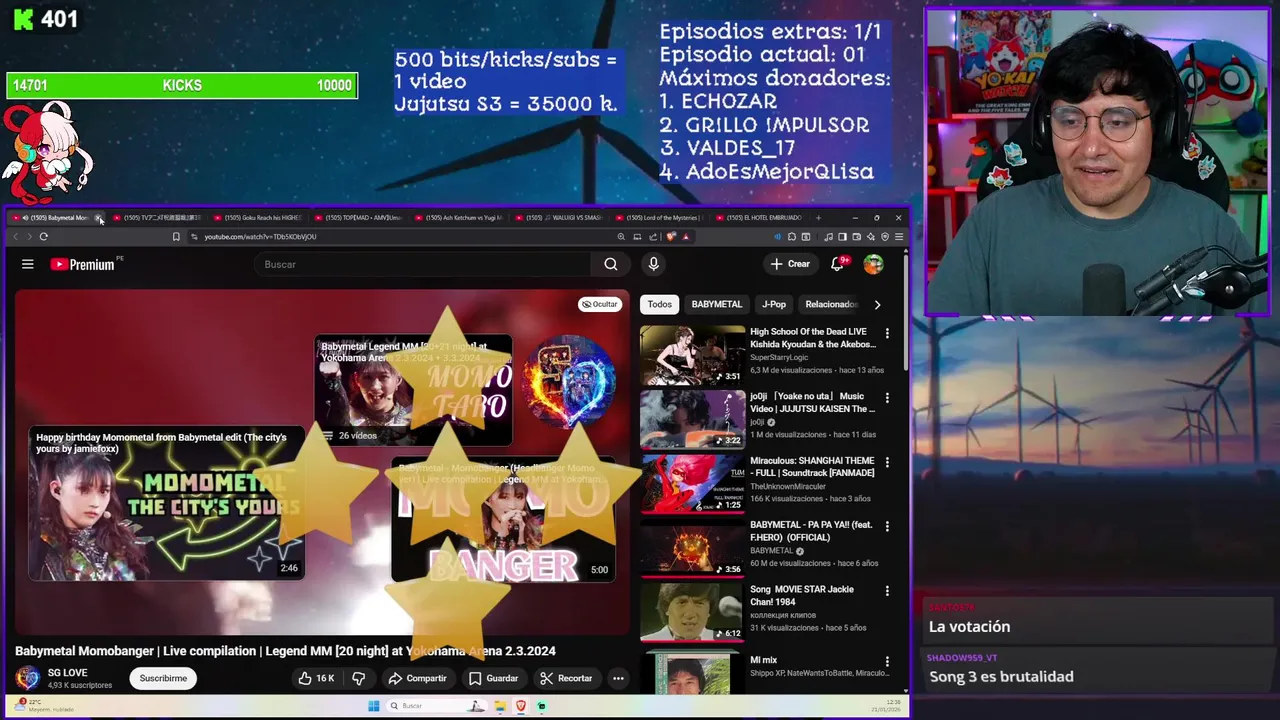The image size is (1280, 720).
Task: Open Babymetal Legend MM 26 videos playlist card
Action: (x=413, y=390)
